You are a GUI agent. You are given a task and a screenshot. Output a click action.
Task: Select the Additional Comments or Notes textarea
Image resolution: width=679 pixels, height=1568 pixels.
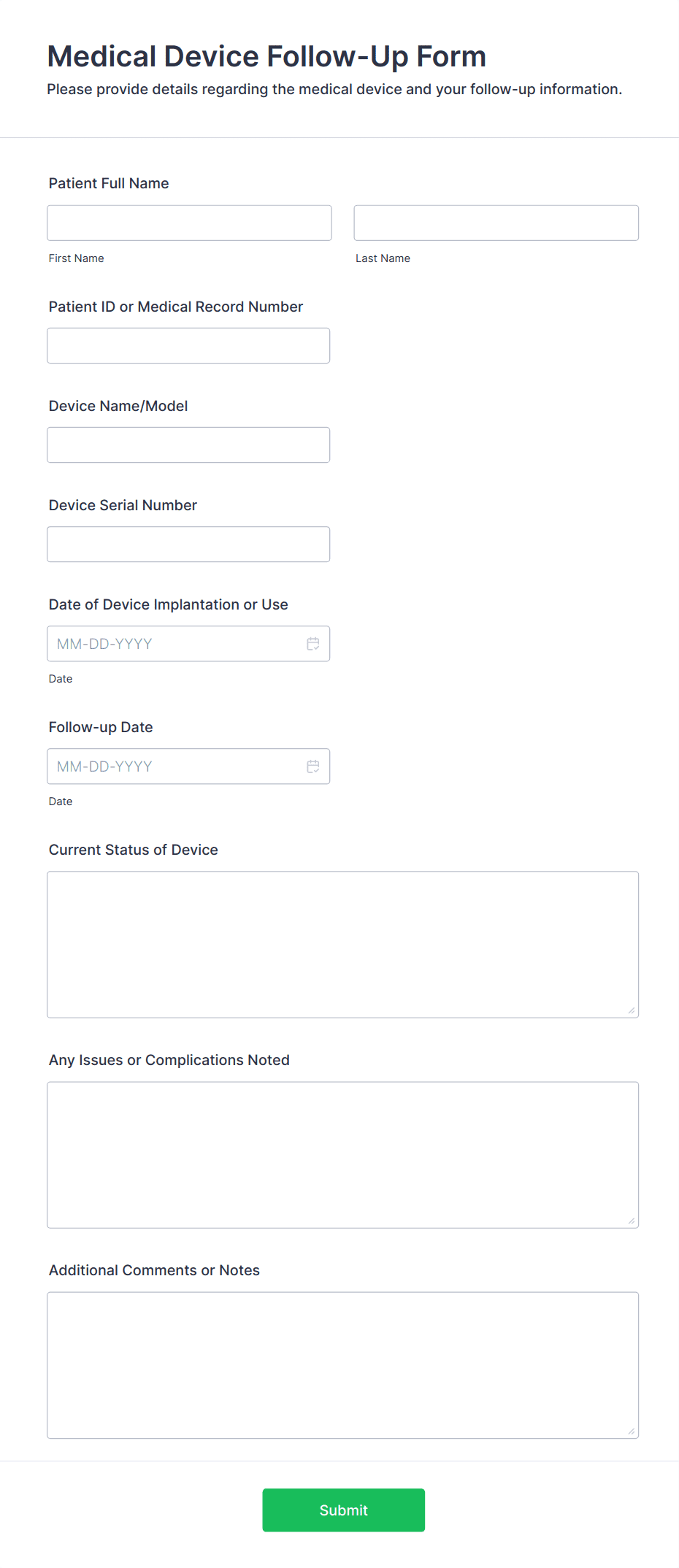coord(342,1364)
